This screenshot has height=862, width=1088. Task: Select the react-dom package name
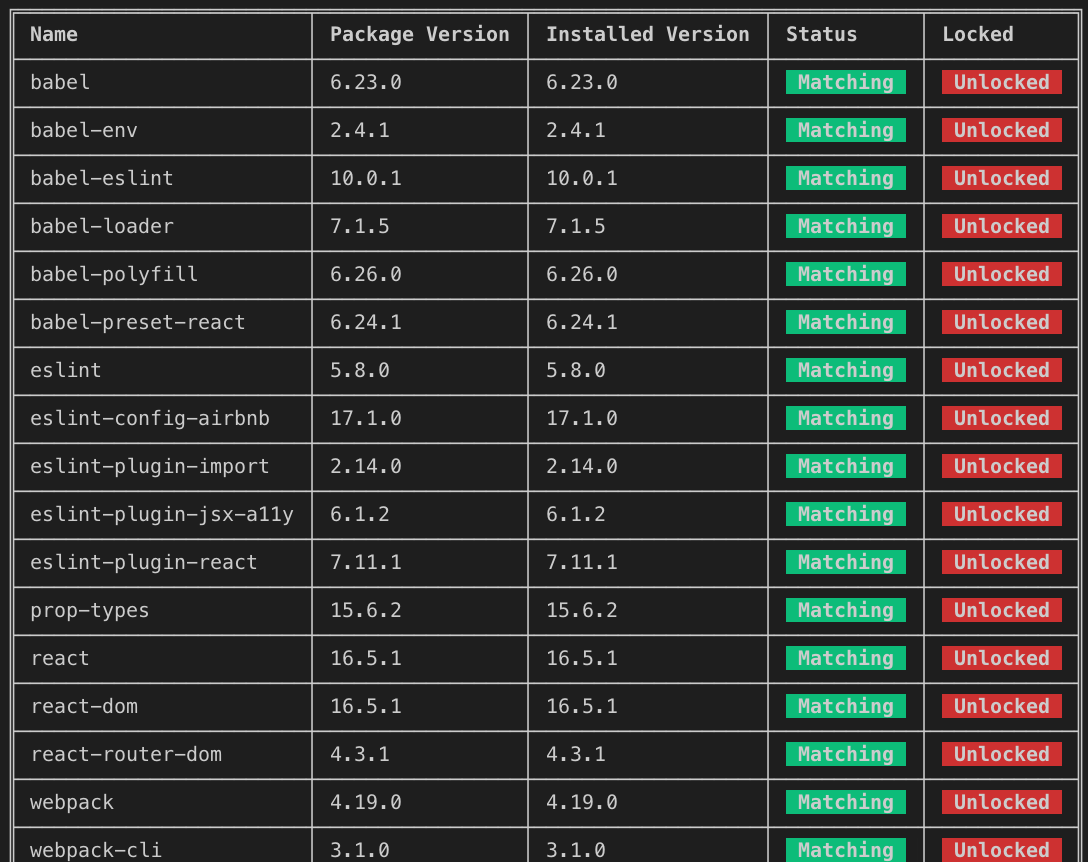pos(84,706)
